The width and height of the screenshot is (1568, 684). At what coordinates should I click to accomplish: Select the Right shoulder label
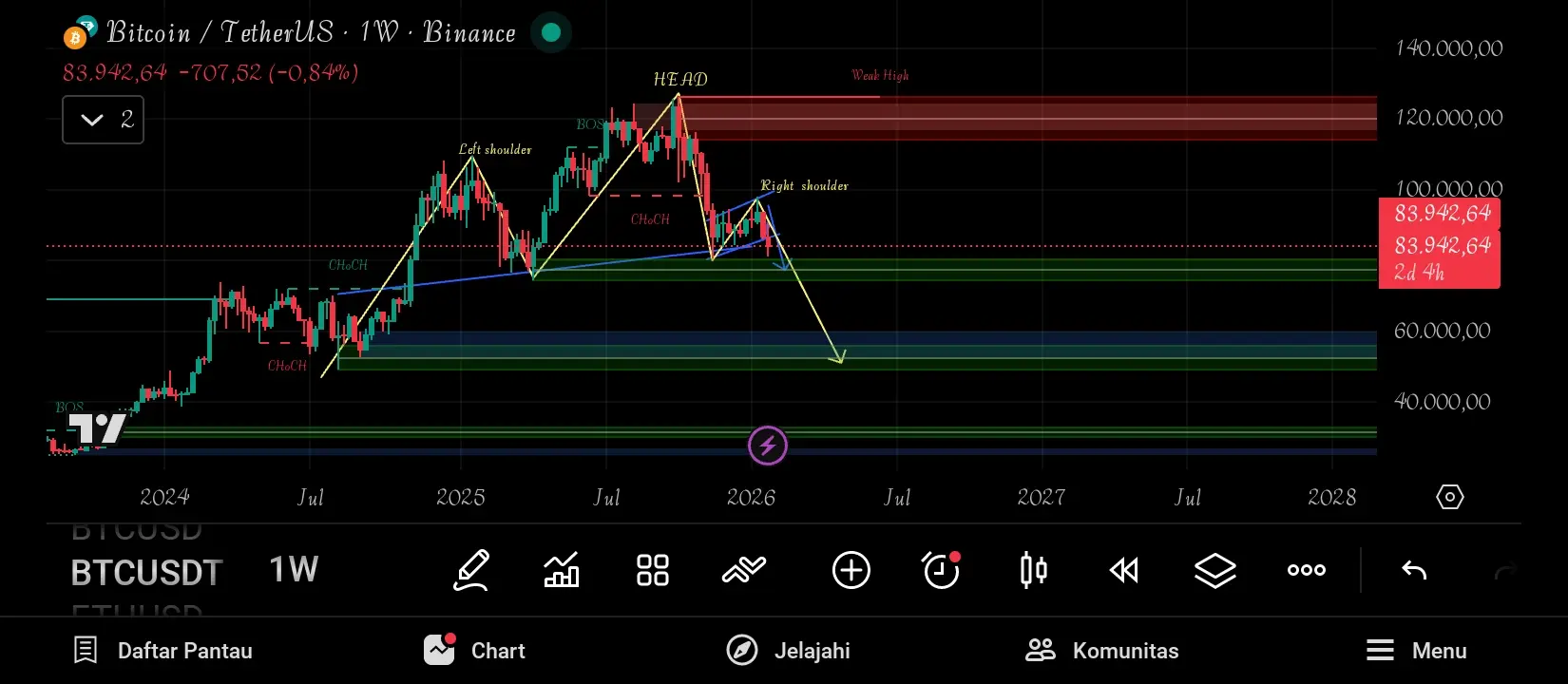pyautogui.click(x=804, y=185)
